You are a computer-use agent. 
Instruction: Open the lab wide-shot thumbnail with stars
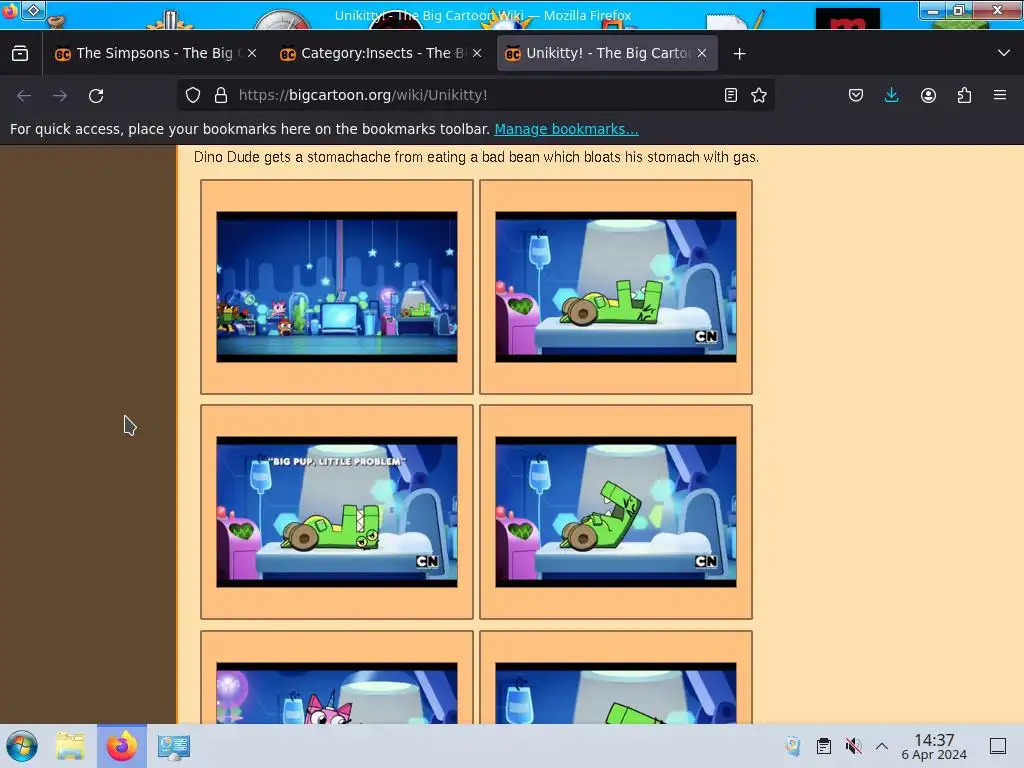(337, 287)
